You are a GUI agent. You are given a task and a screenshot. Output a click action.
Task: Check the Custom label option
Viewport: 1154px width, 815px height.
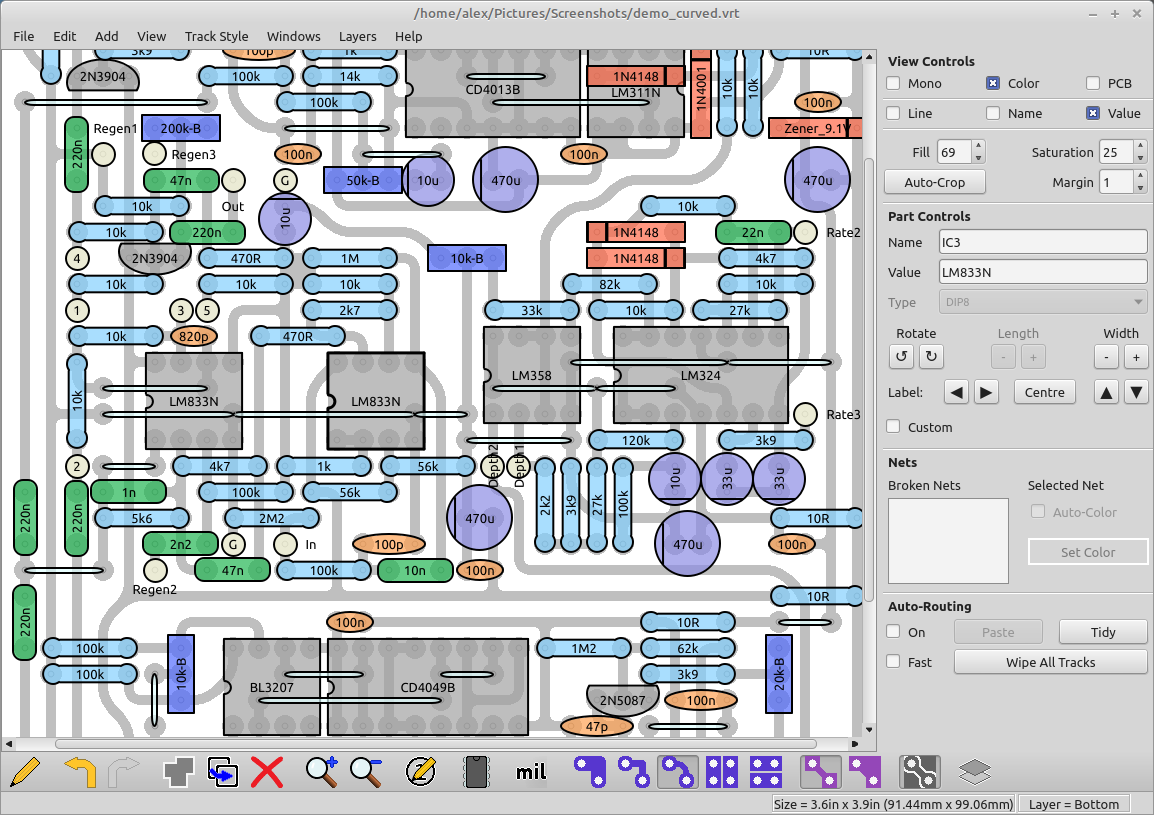click(x=892, y=426)
